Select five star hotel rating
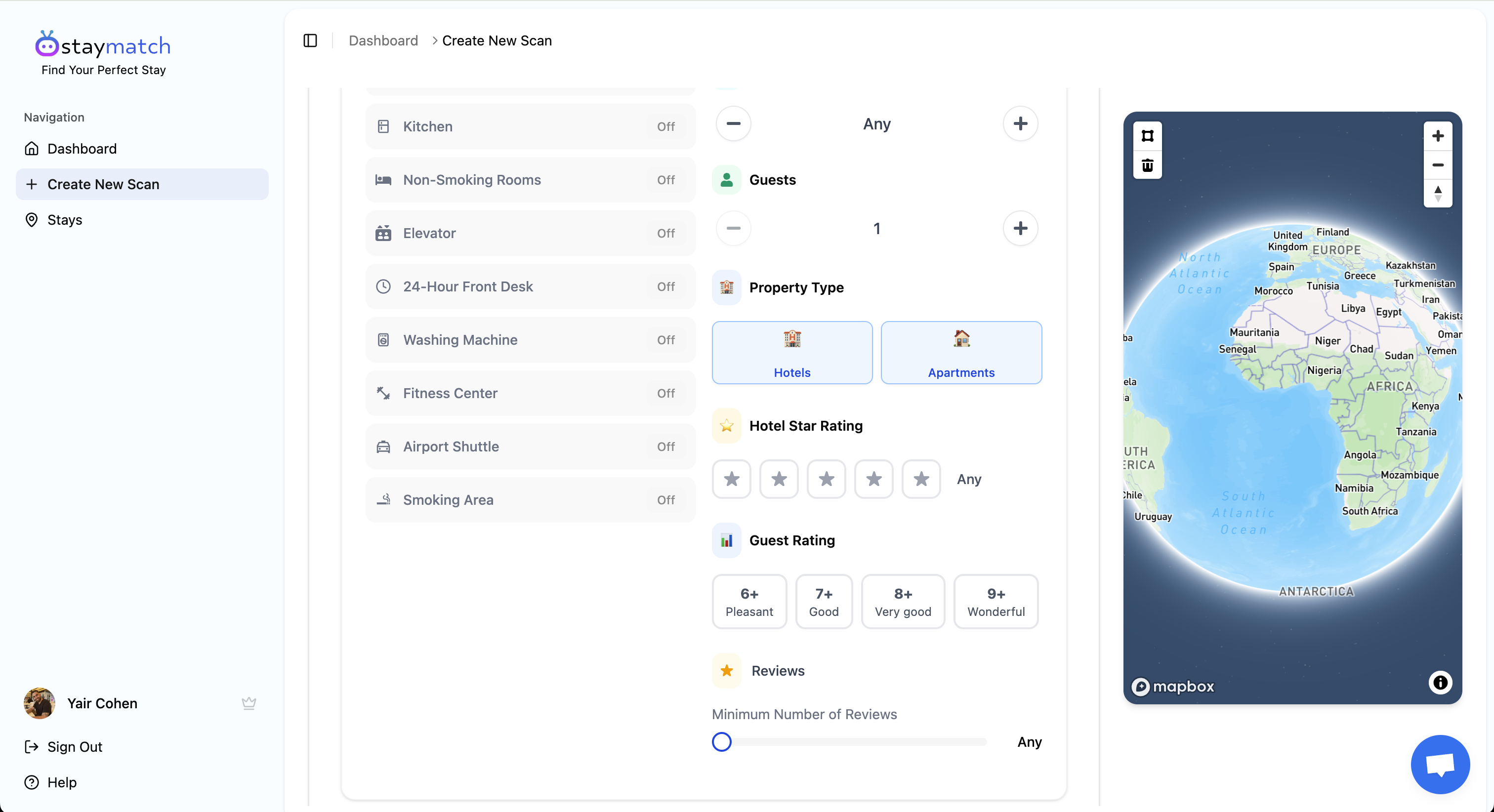The image size is (1494, 812). pyautogui.click(x=921, y=479)
